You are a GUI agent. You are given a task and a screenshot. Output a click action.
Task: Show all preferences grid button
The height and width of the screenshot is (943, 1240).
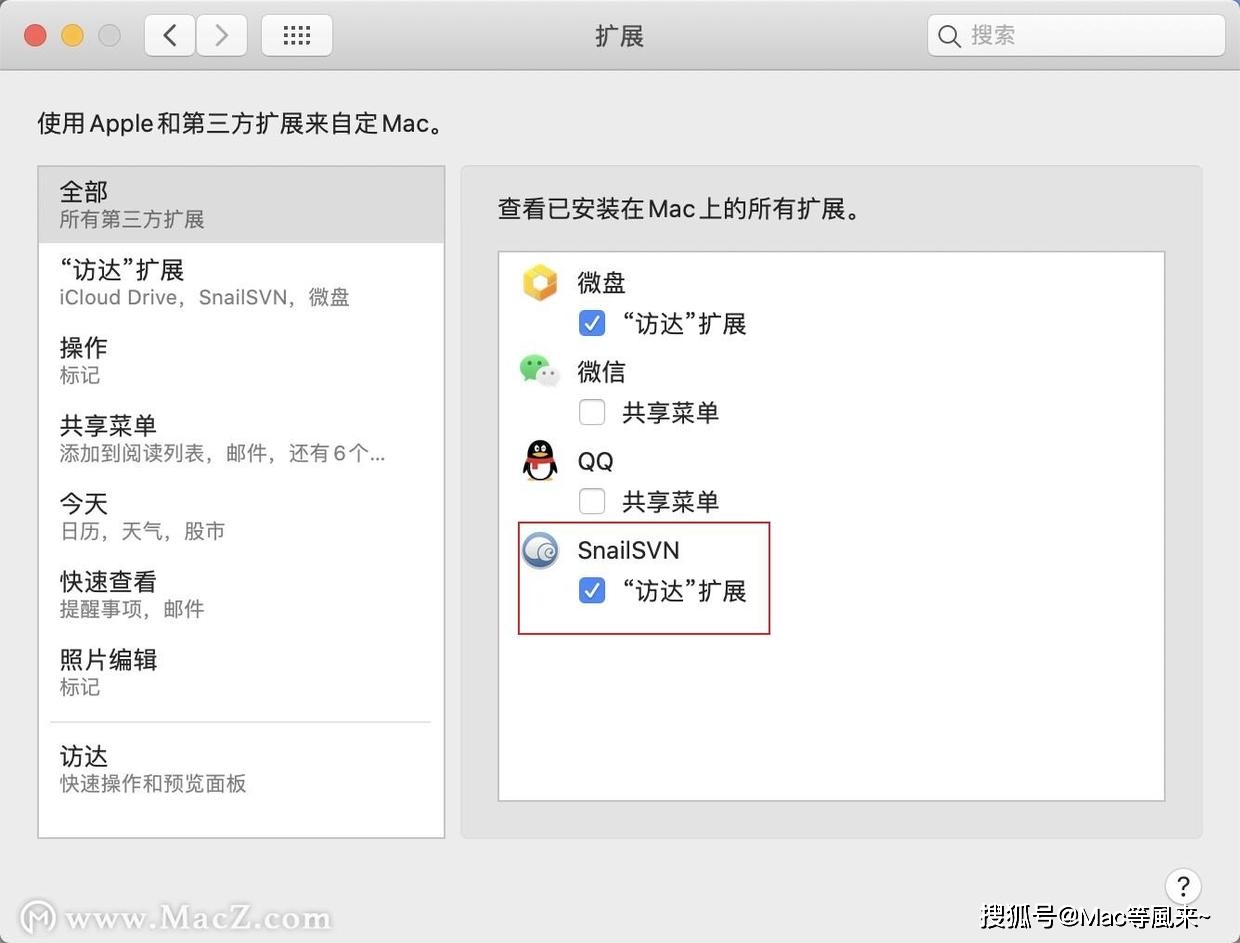(297, 36)
